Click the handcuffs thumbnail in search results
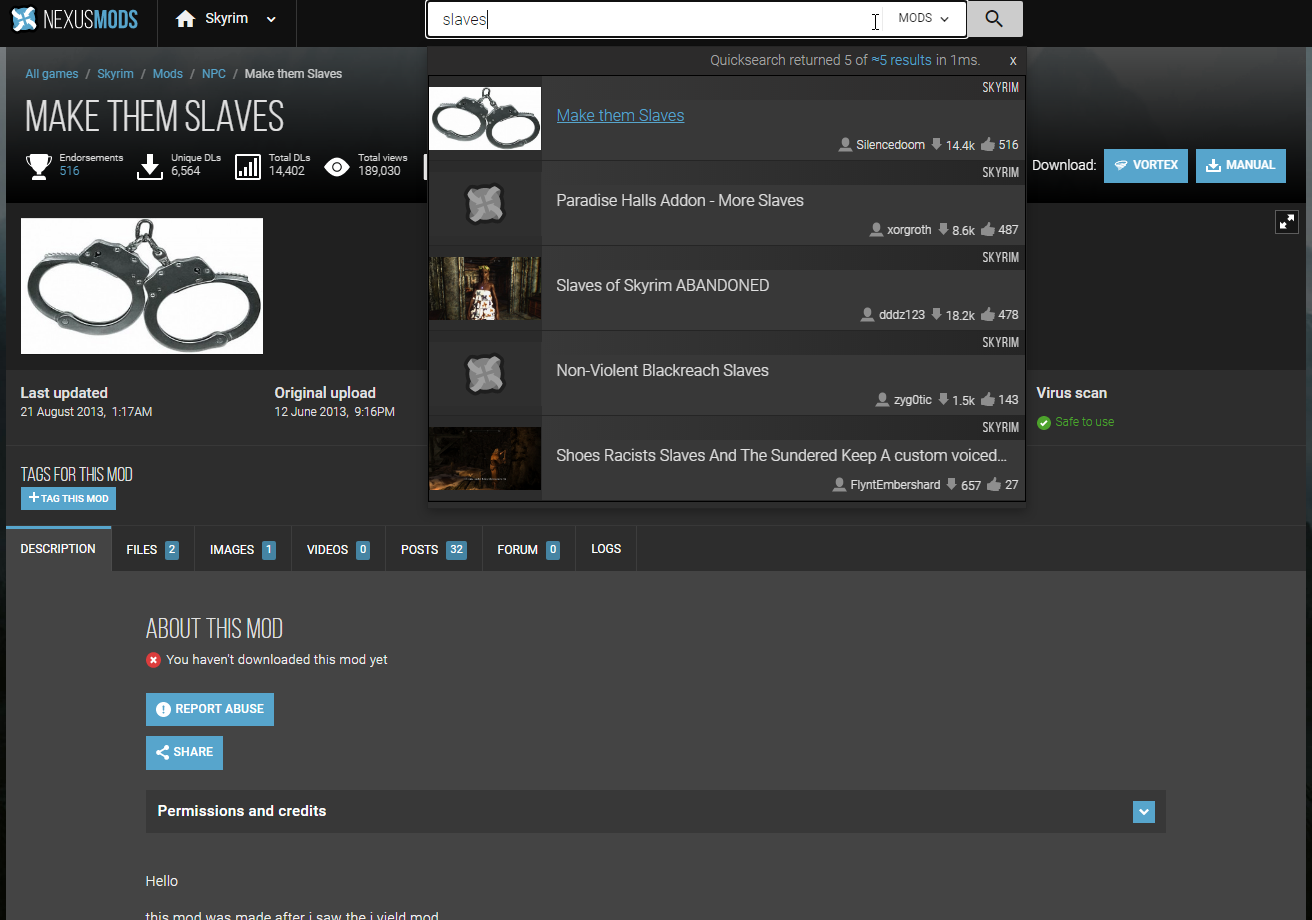The image size is (1312, 920). click(485, 118)
